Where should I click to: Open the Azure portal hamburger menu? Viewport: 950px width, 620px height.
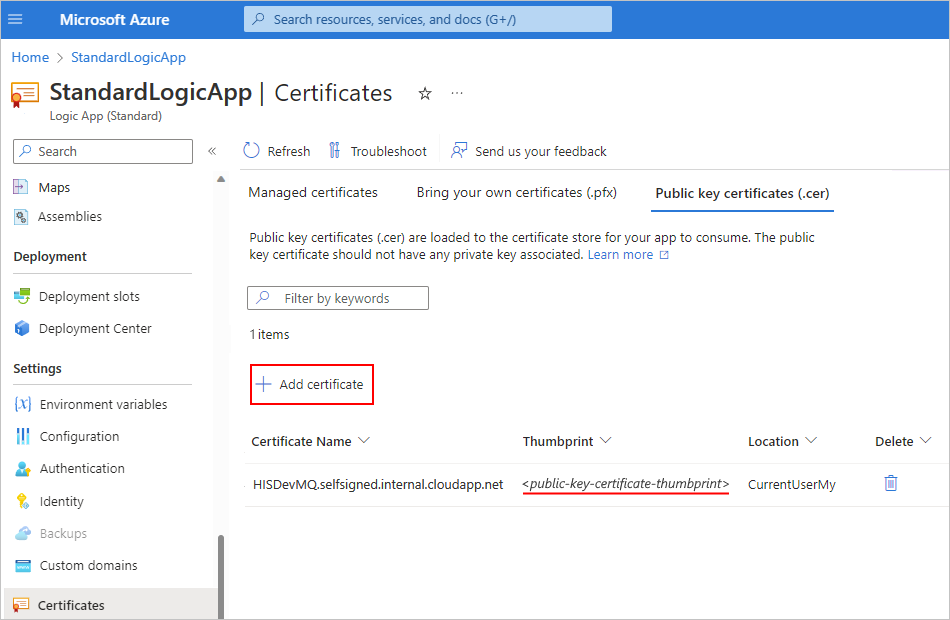[x=15, y=19]
